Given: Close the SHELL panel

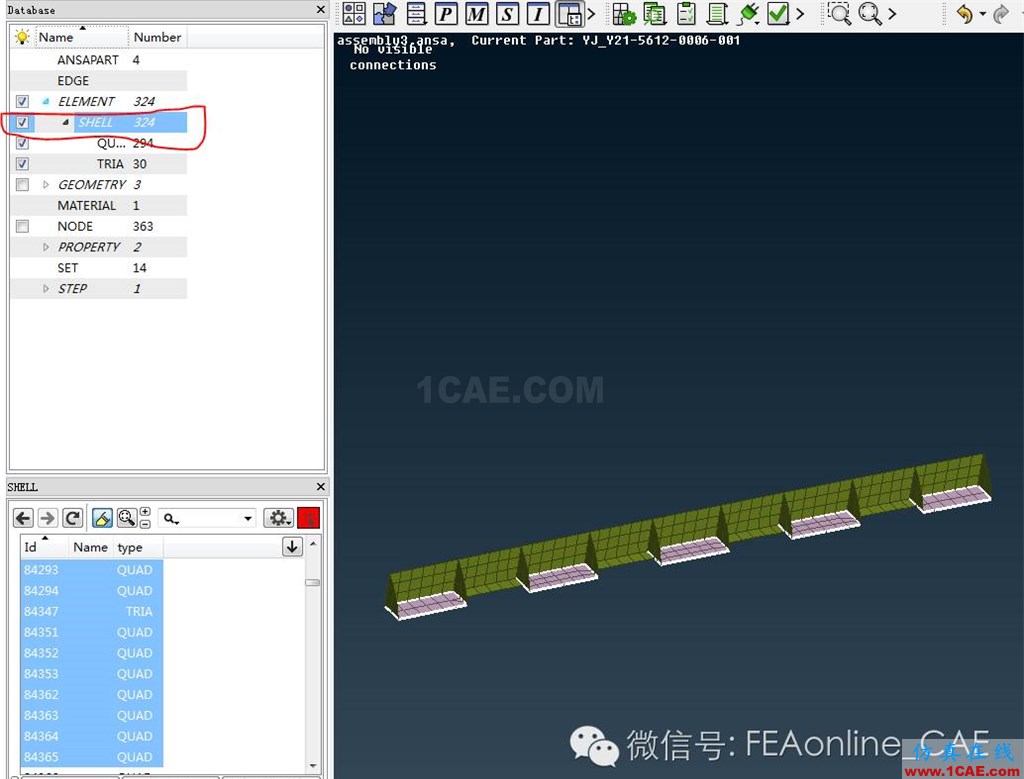Looking at the screenshot, I should (x=320, y=486).
